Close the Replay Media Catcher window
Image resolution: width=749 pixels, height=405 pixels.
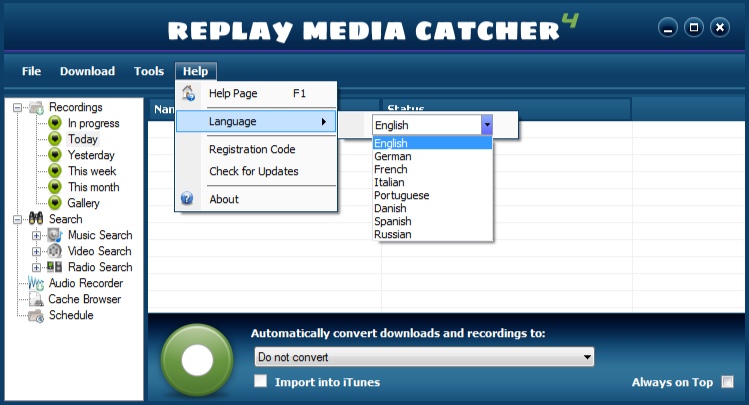(720, 28)
